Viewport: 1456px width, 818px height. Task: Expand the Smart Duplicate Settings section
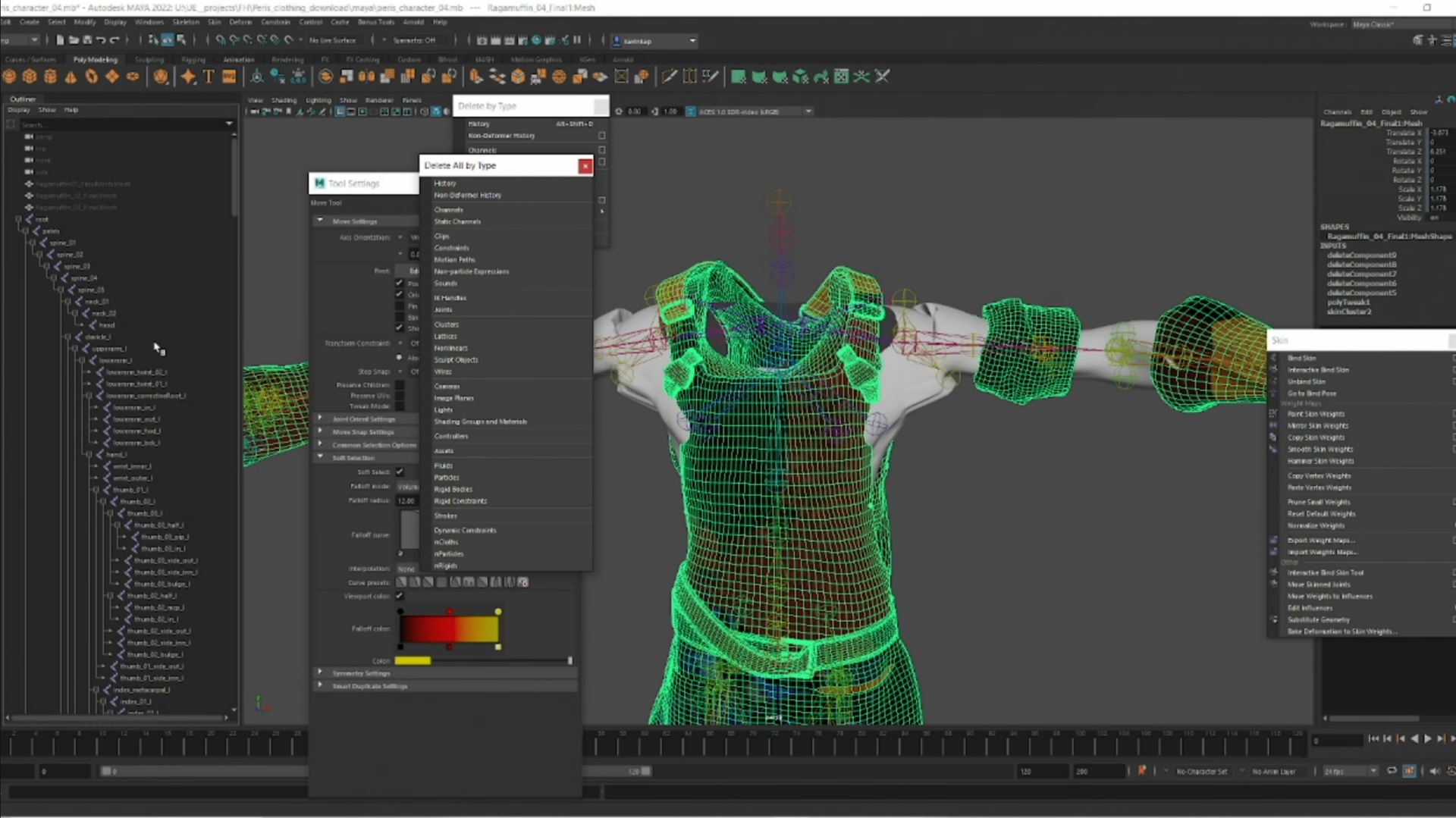[x=320, y=685]
